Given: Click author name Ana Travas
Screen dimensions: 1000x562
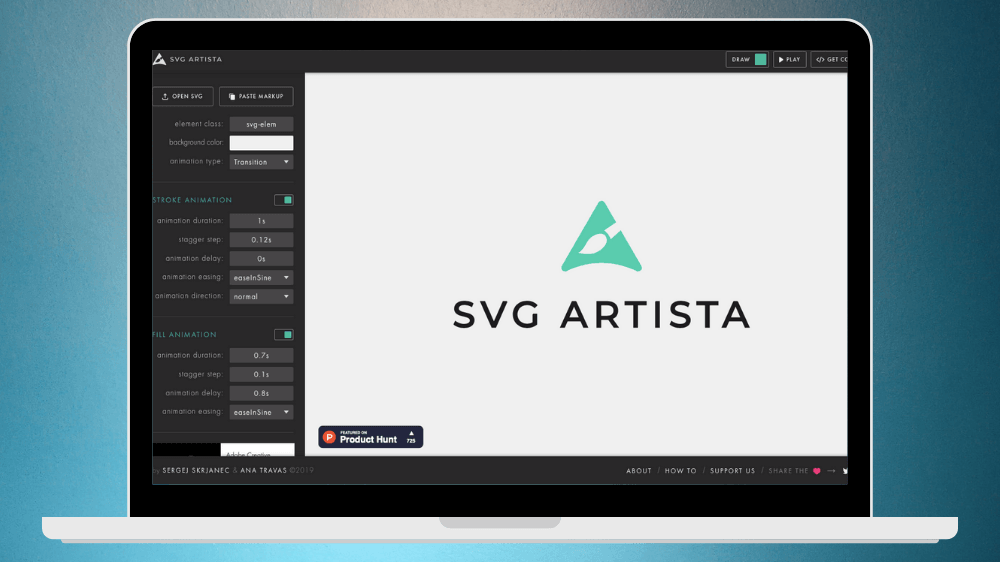Looking at the screenshot, I should [x=263, y=471].
